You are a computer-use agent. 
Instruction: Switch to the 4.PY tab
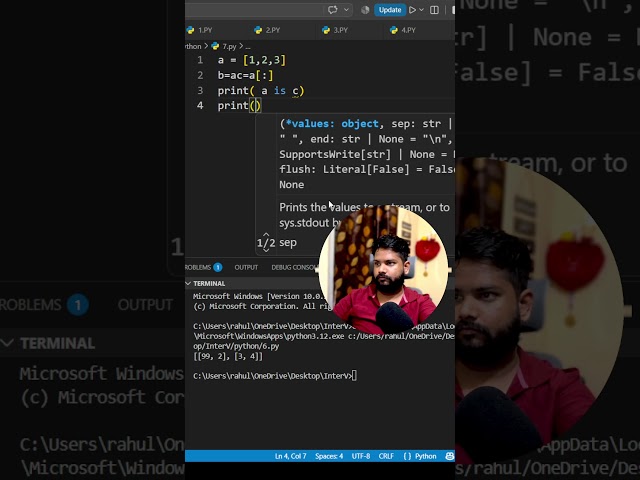tap(403, 30)
